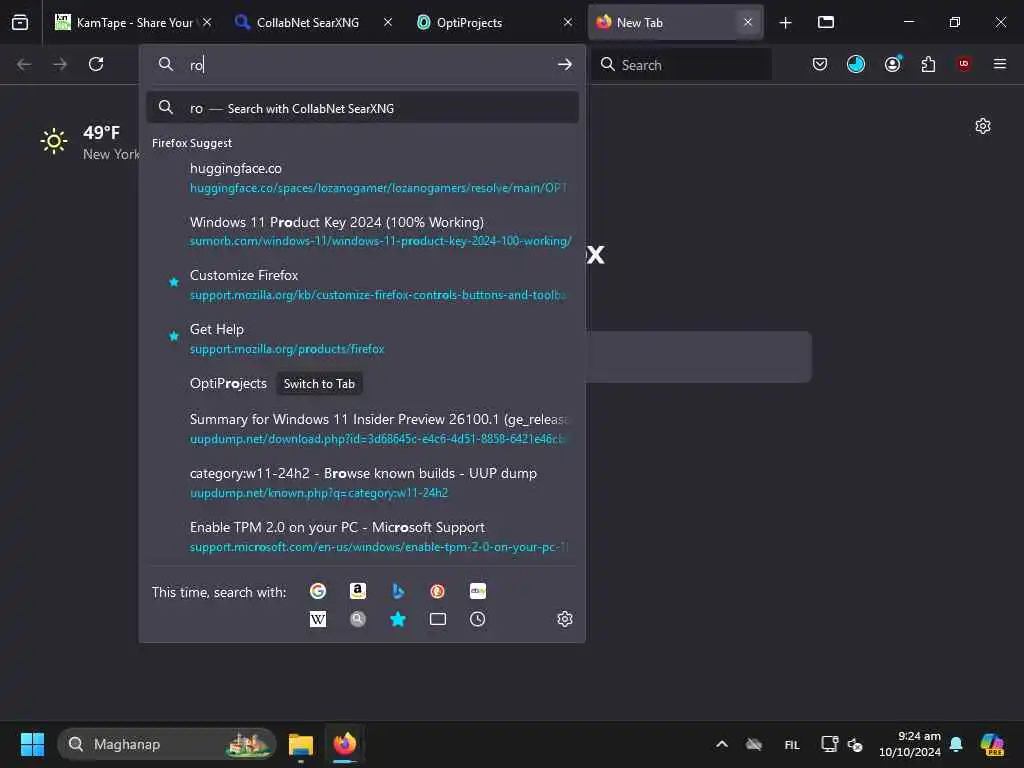
Task: Click address bar containing 'ro'
Action: [x=362, y=65]
